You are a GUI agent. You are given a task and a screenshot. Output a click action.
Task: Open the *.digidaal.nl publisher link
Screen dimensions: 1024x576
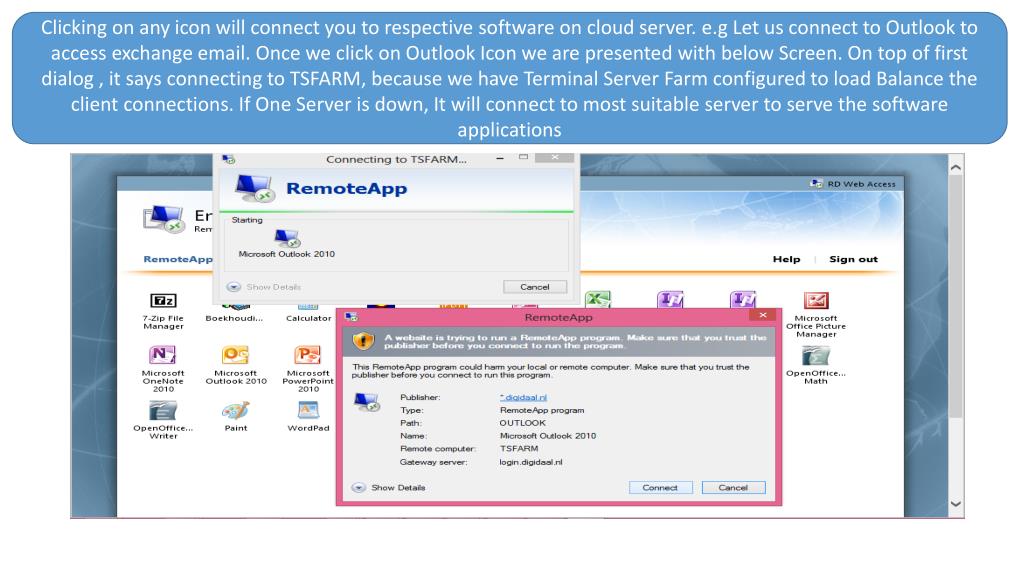(523, 397)
